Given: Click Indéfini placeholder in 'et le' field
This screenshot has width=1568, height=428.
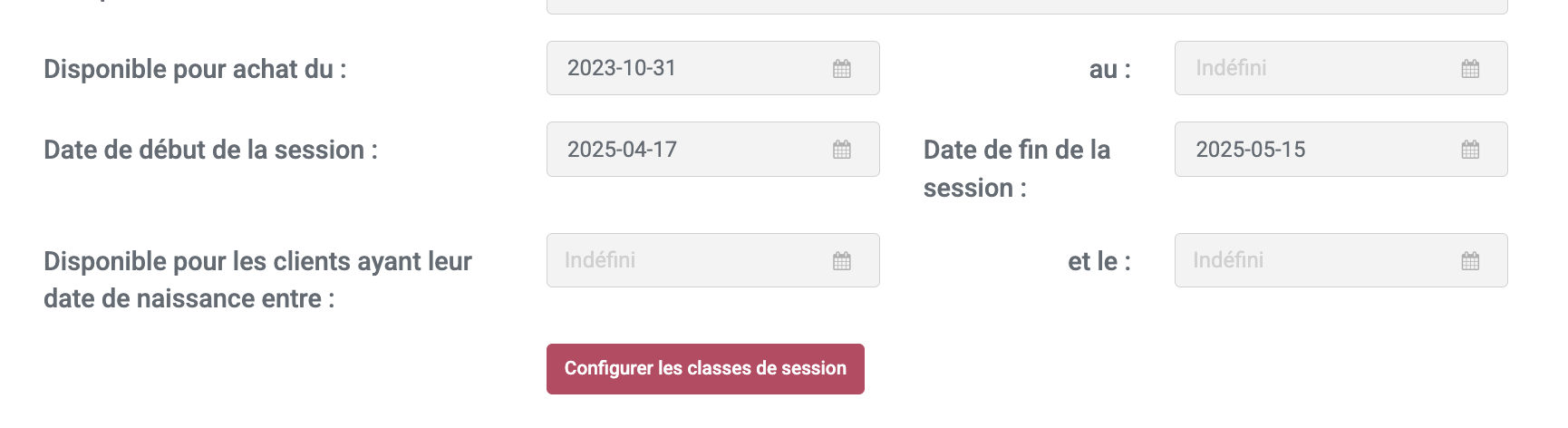Looking at the screenshot, I should [x=1228, y=260].
